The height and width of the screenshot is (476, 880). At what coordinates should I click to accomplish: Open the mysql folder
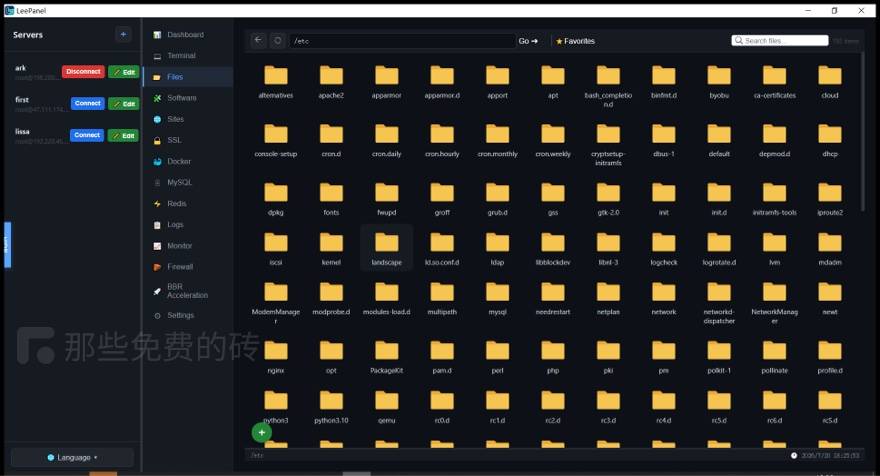click(x=497, y=299)
